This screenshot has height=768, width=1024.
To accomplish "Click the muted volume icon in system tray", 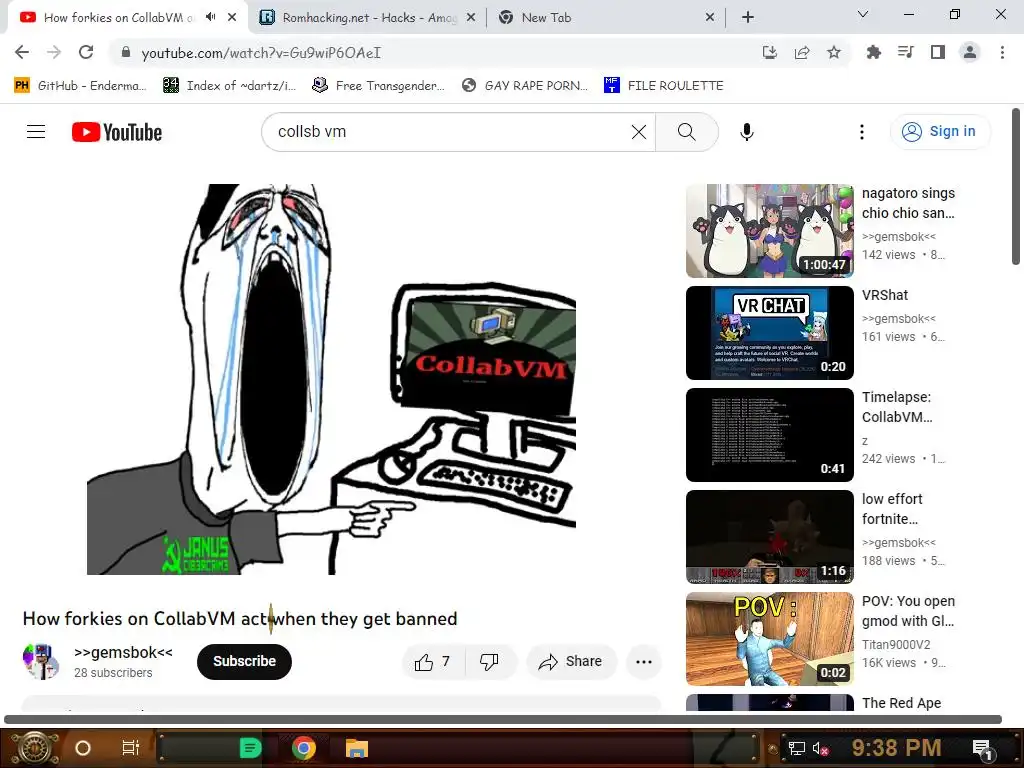I will tap(821, 748).
